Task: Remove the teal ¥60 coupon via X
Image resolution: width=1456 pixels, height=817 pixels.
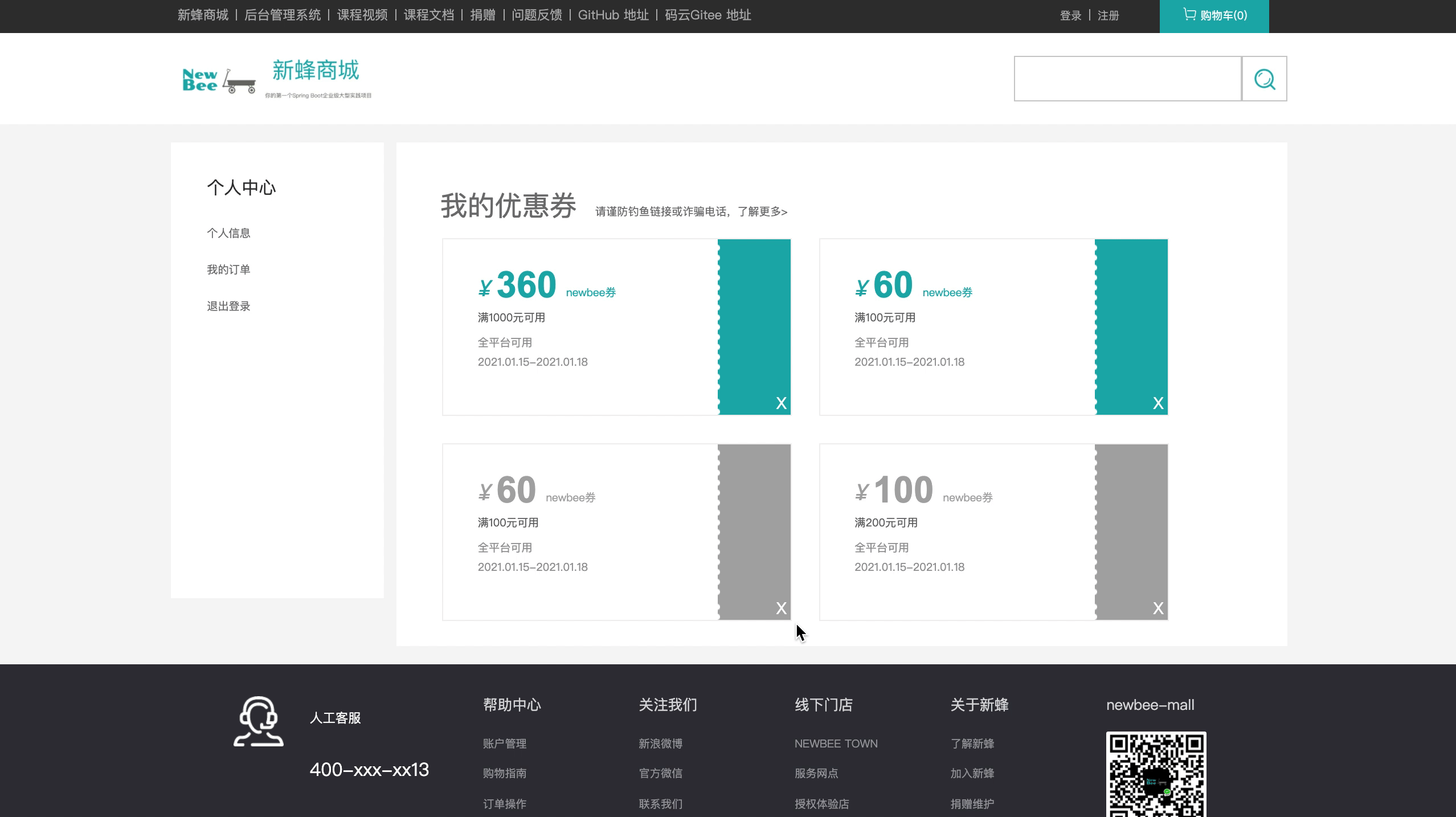Action: coord(1158,403)
